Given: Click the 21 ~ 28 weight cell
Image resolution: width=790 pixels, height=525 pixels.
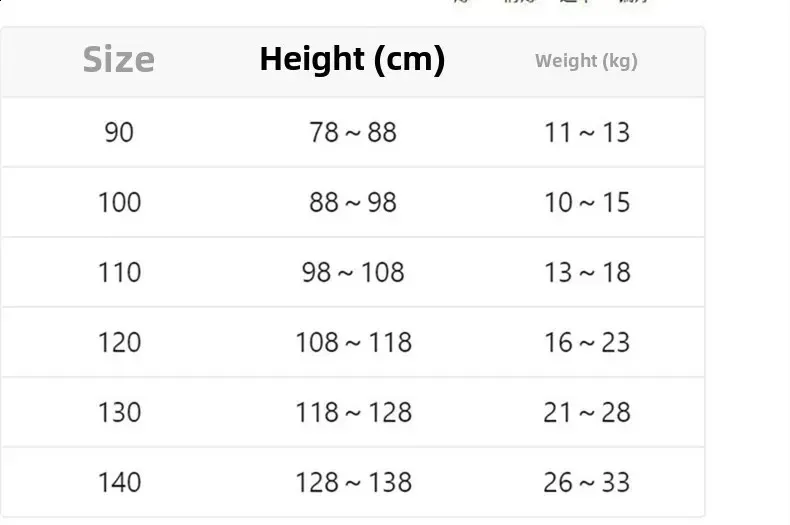Looking at the screenshot, I should (x=587, y=413).
